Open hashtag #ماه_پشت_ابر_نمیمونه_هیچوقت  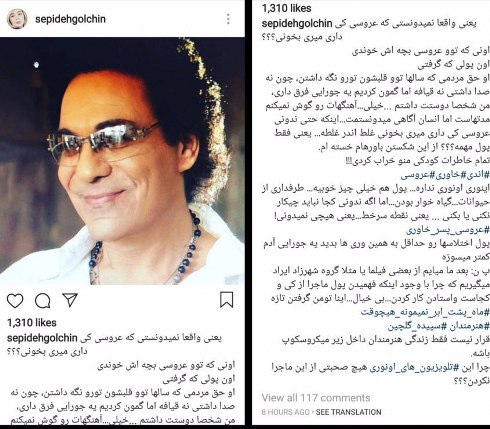[x=426, y=312]
